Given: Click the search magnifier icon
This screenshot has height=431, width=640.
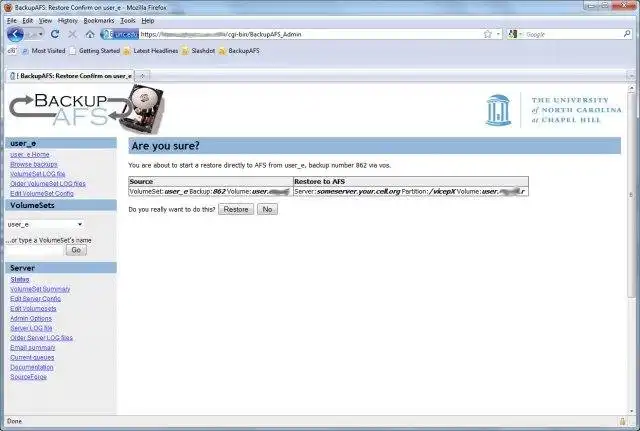Looking at the screenshot, I should (x=627, y=34).
